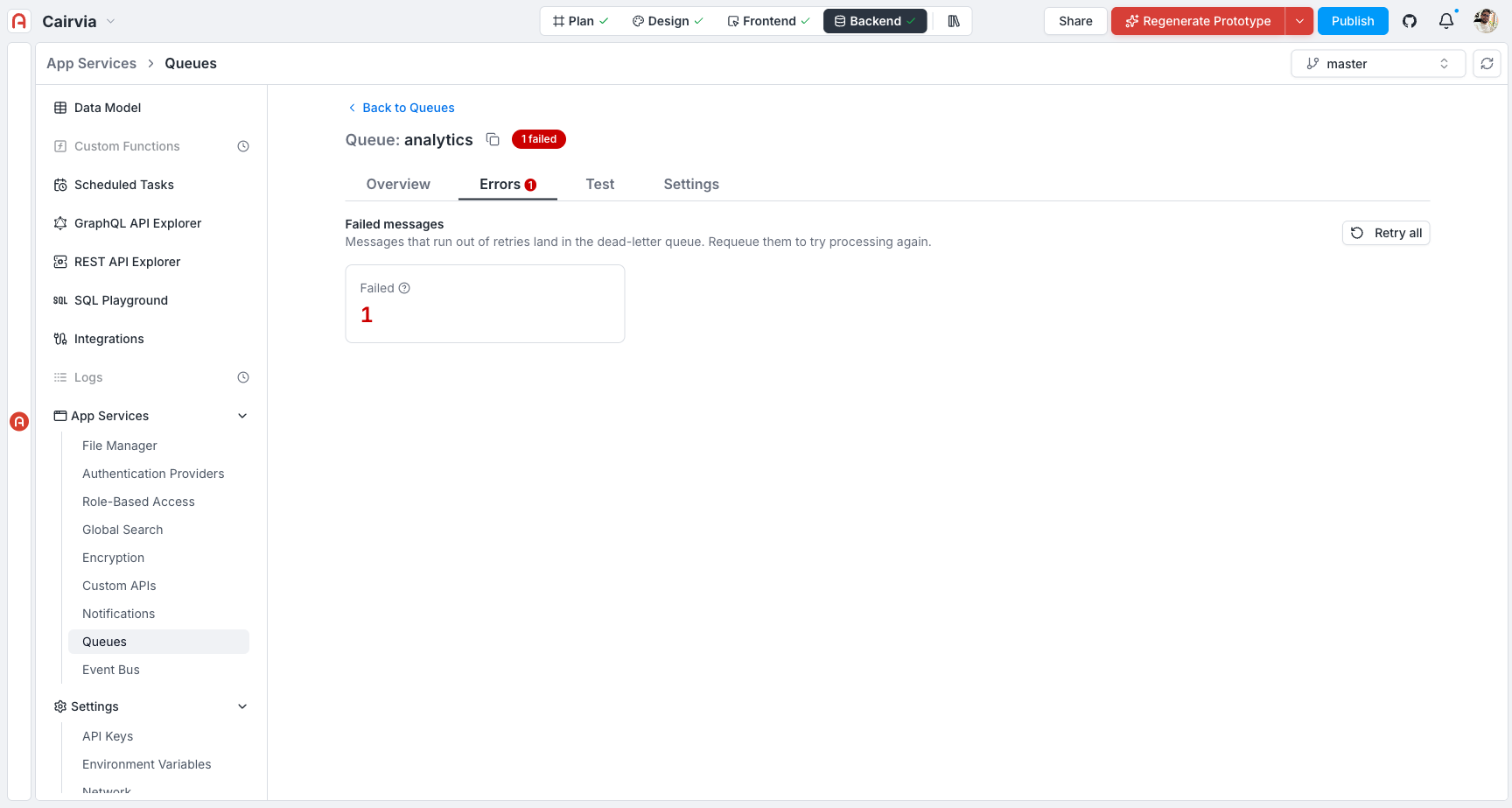Screen dimensions: 1512x808
Task: Open Encryption settings
Action: point(158,558)
